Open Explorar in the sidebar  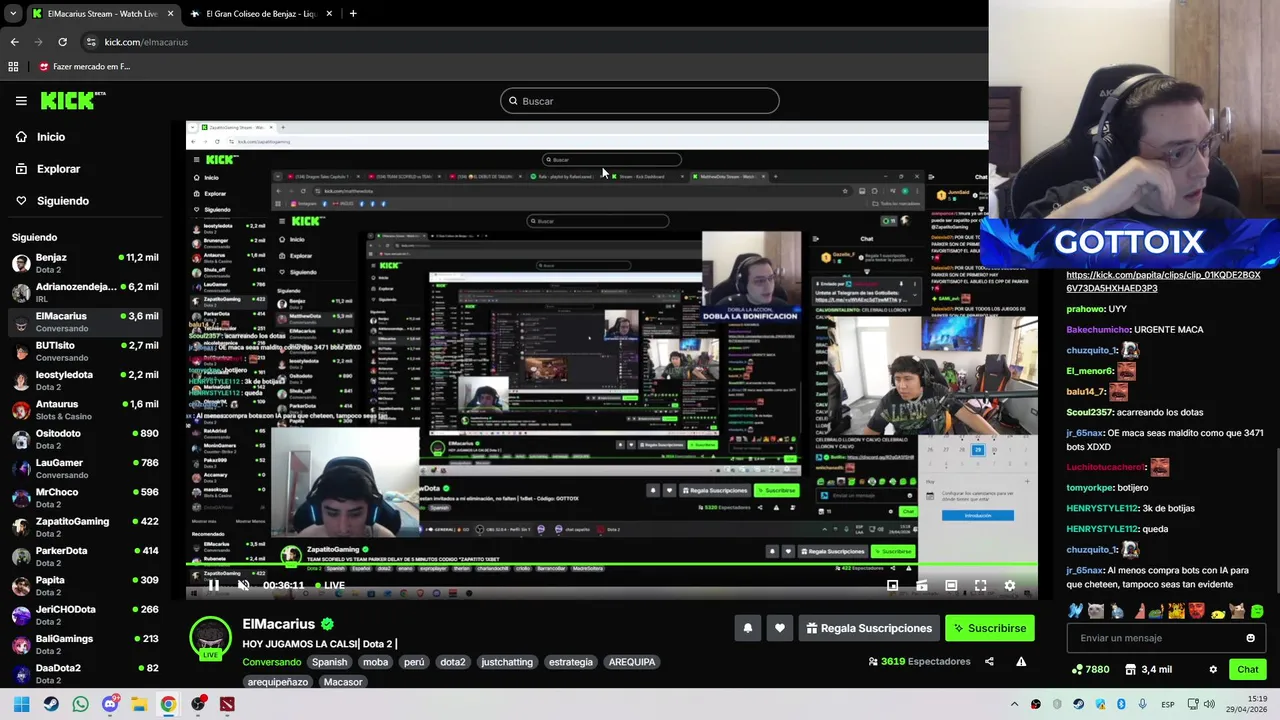(48, 169)
